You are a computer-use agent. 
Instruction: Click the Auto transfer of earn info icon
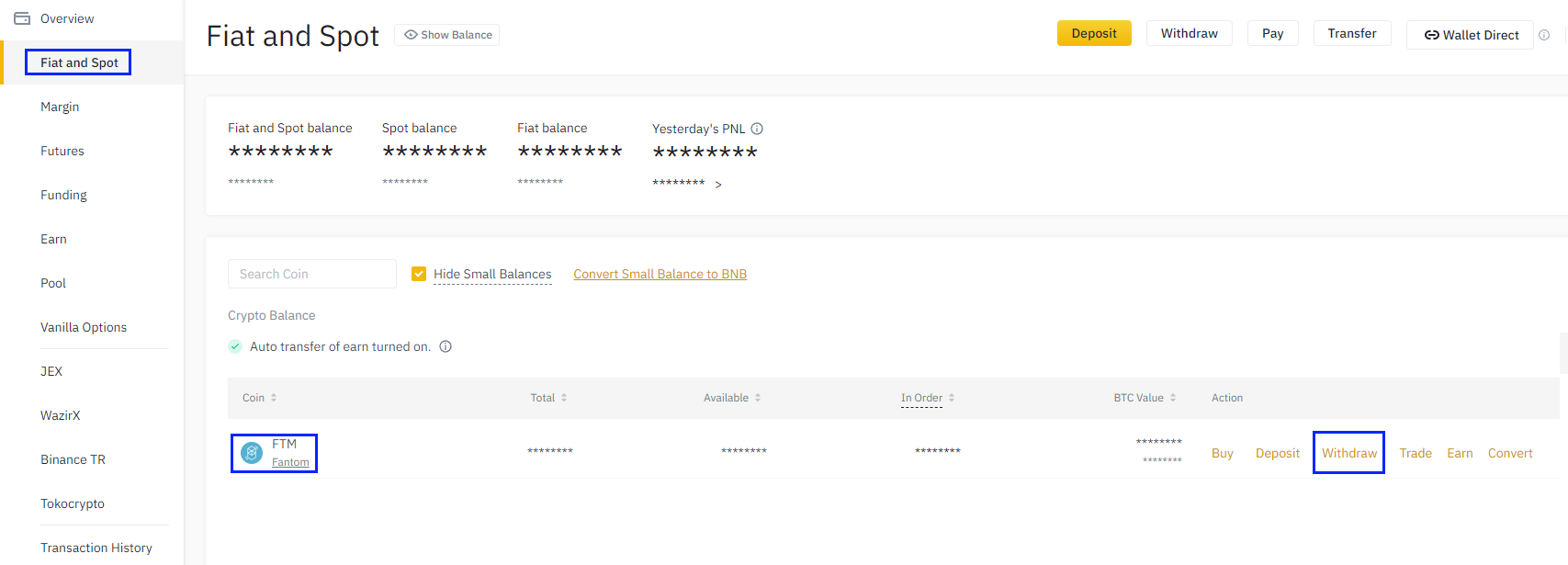(x=446, y=346)
